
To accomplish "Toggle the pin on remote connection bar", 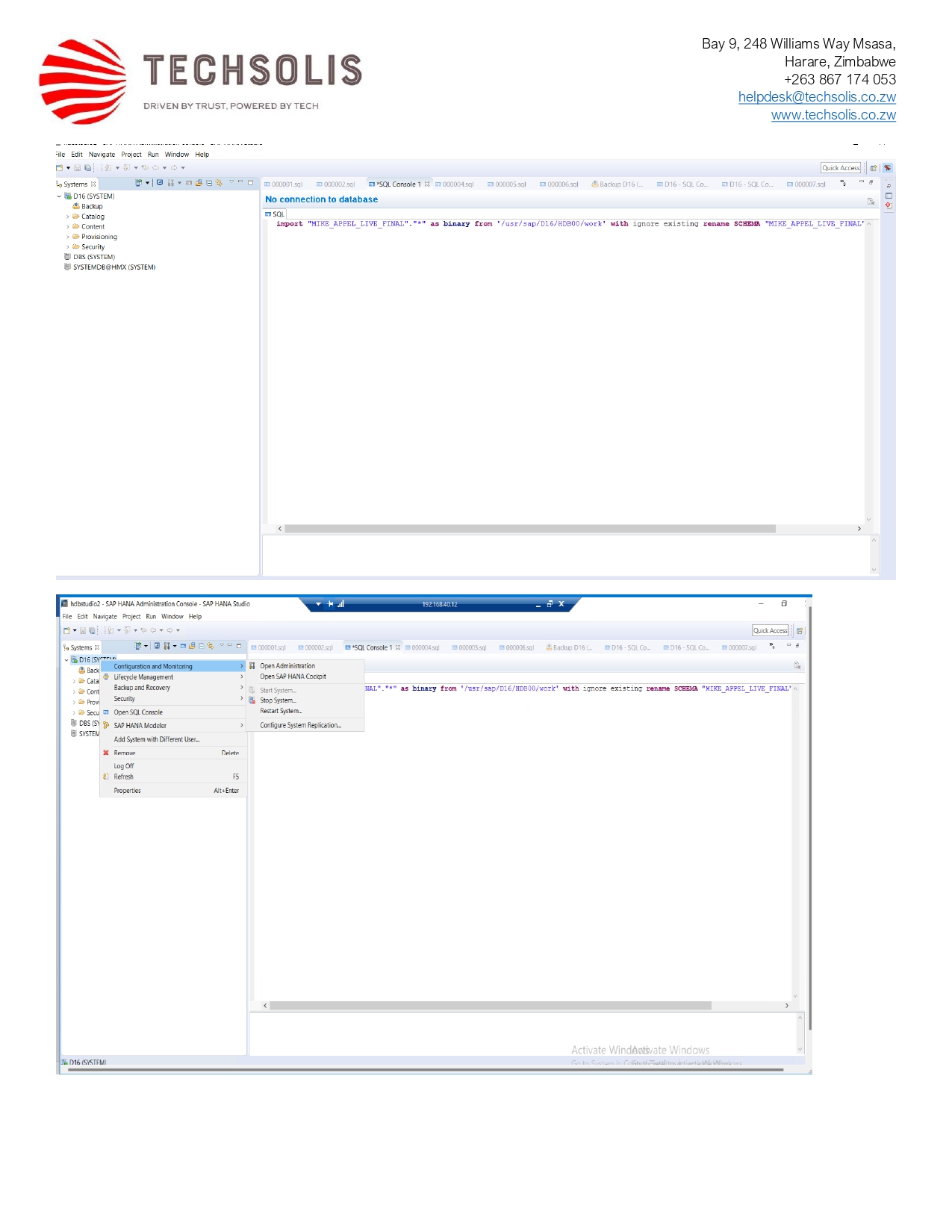I will coord(330,603).
